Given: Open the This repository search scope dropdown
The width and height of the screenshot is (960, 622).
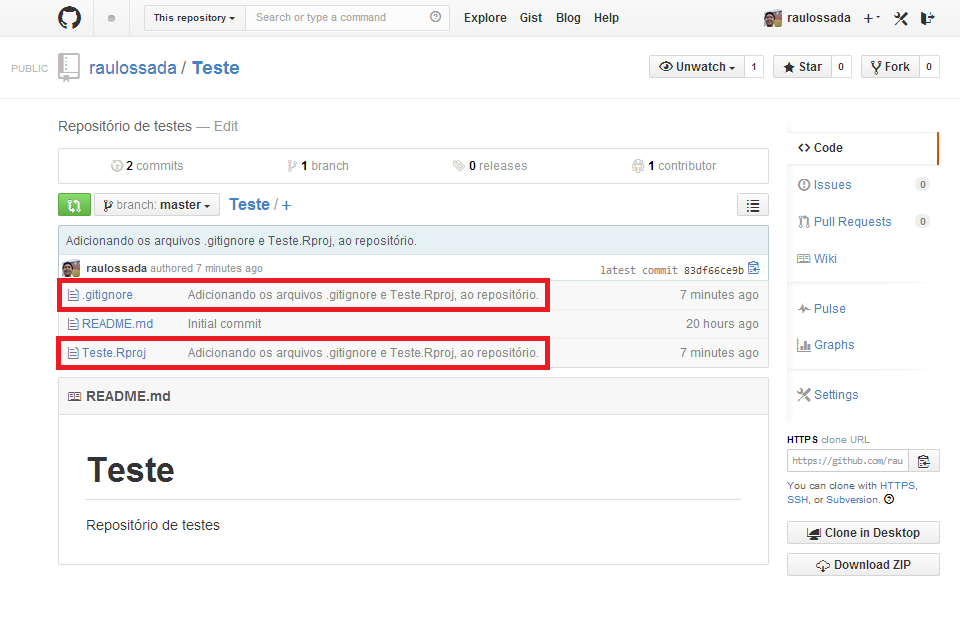Looking at the screenshot, I should 195,18.
